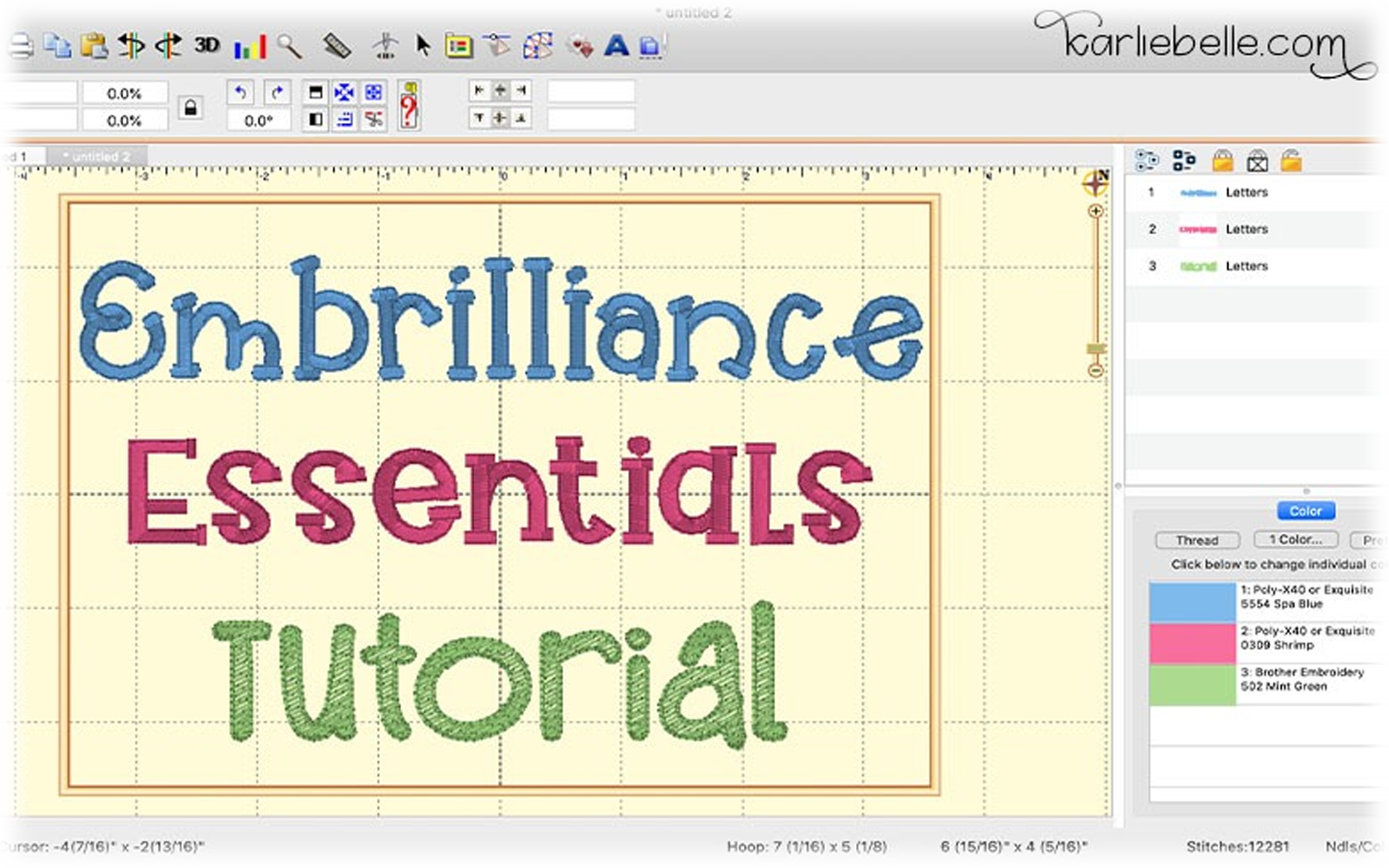The height and width of the screenshot is (868, 1389).
Task: Open the Zoom magnifier tool
Action: [x=291, y=45]
